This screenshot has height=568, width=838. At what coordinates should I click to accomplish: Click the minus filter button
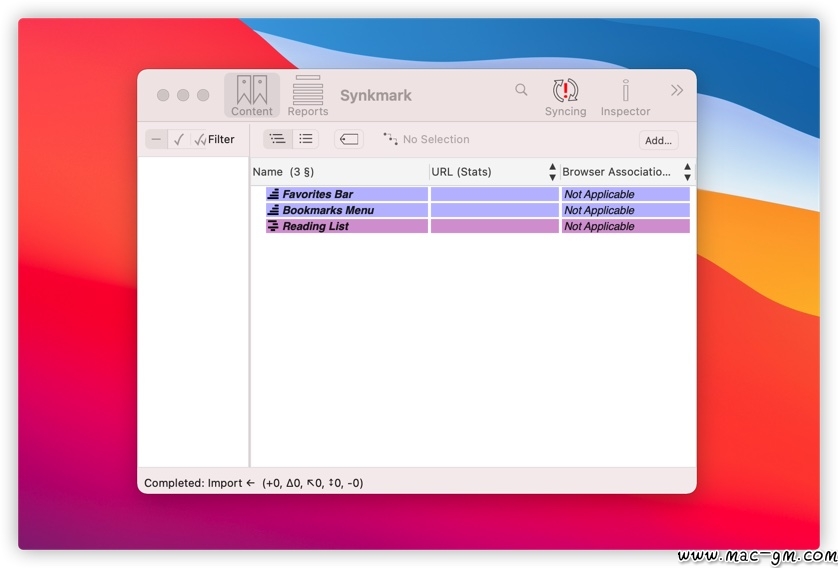pos(156,139)
